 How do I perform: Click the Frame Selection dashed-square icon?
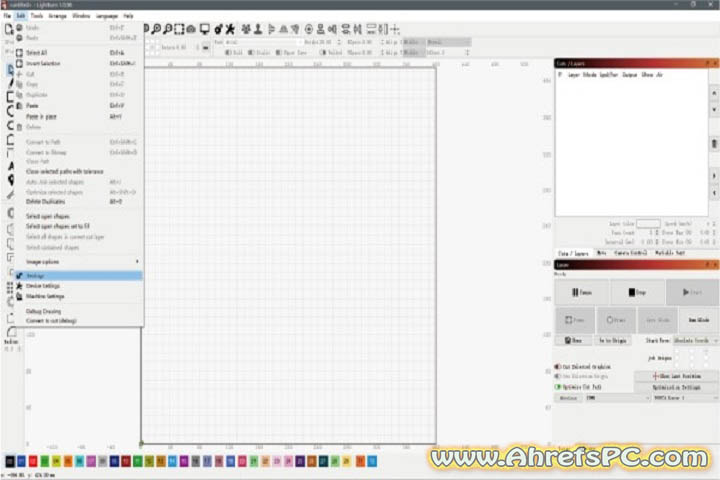[179, 29]
